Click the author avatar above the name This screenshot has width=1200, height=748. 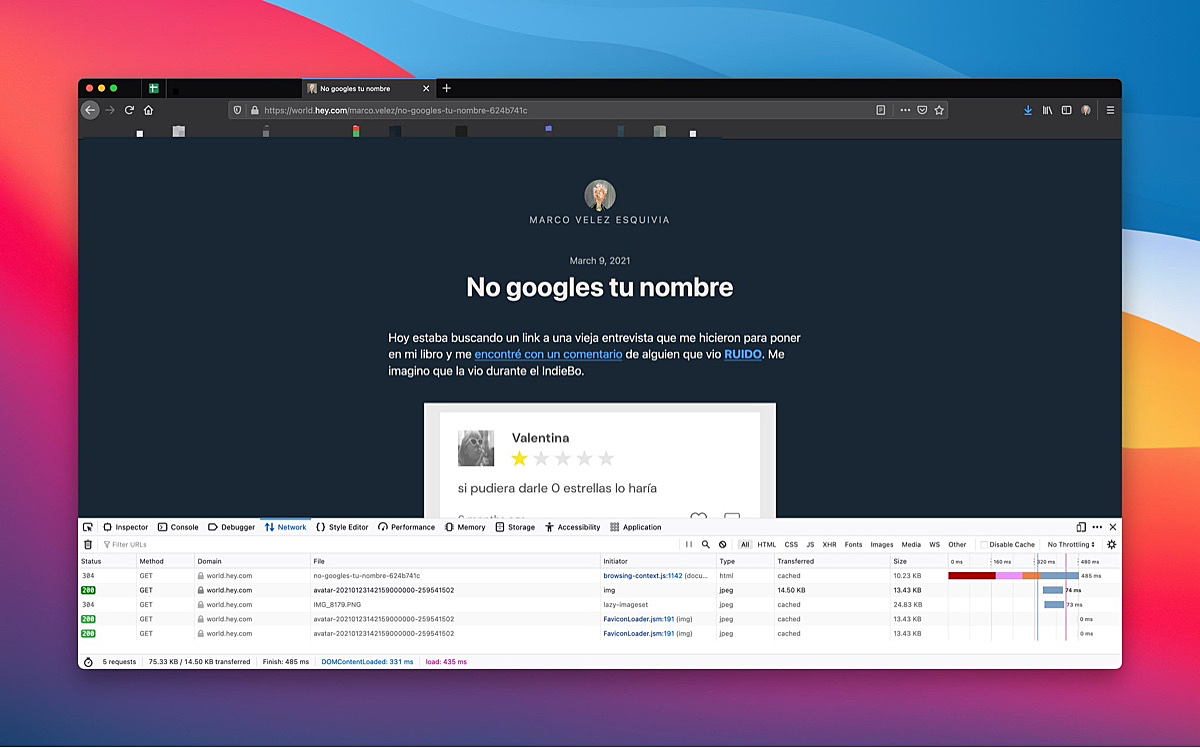click(600, 195)
